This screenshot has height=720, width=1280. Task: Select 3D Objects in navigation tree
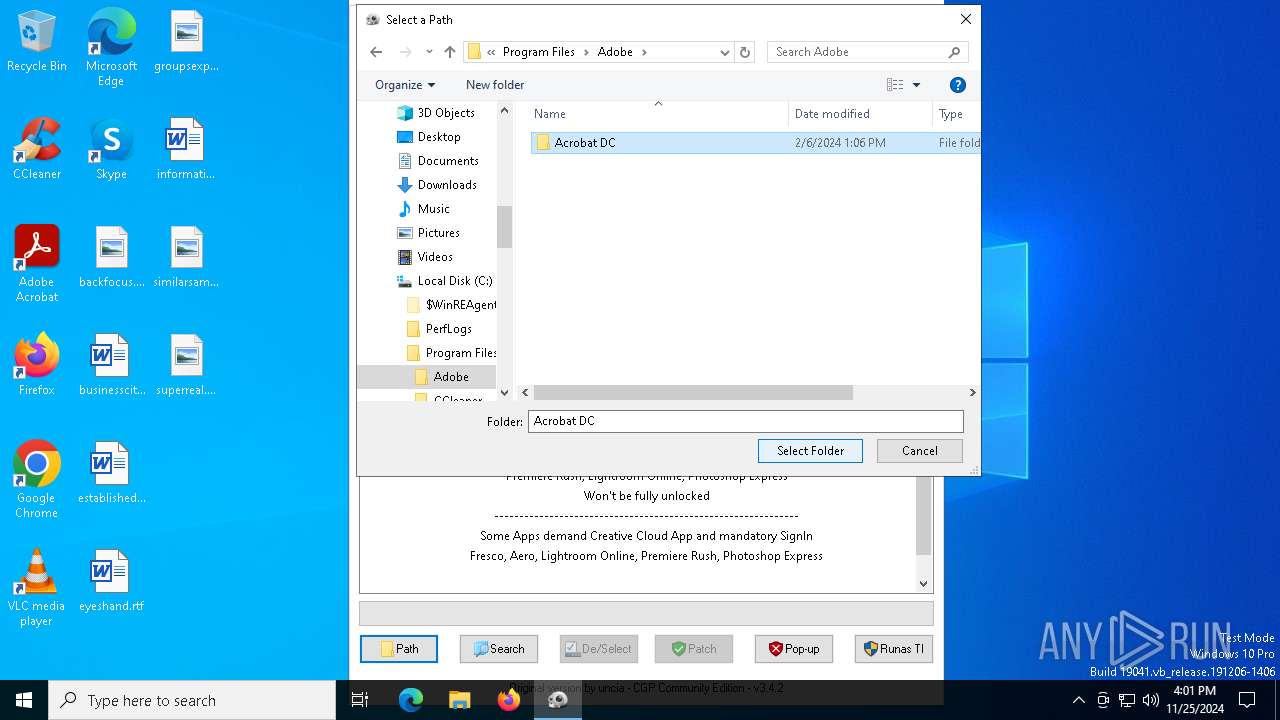coord(436,113)
